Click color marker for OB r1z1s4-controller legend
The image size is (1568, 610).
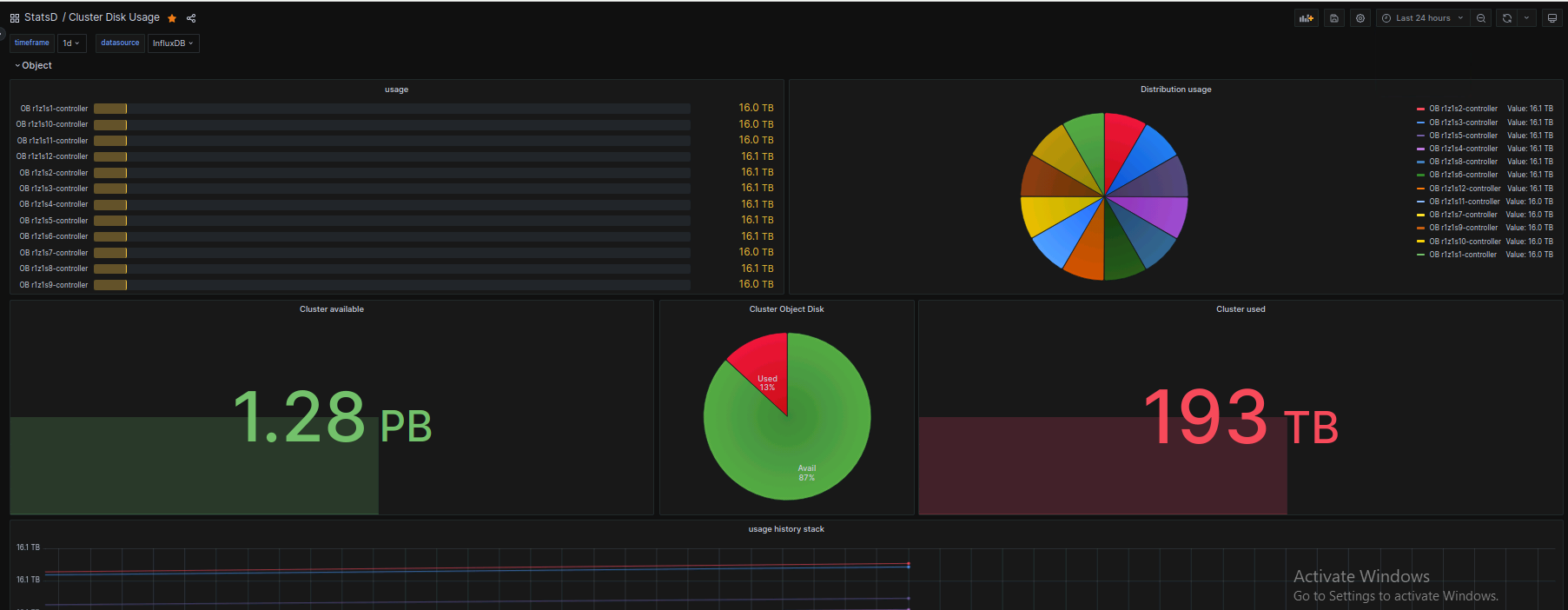[x=1420, y=149]
